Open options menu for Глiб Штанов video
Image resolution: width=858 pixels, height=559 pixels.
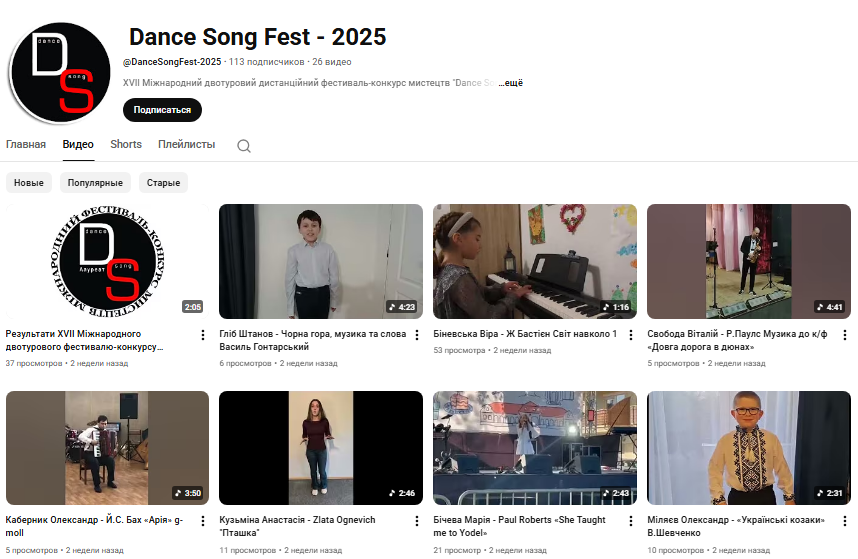click(416, 336)
